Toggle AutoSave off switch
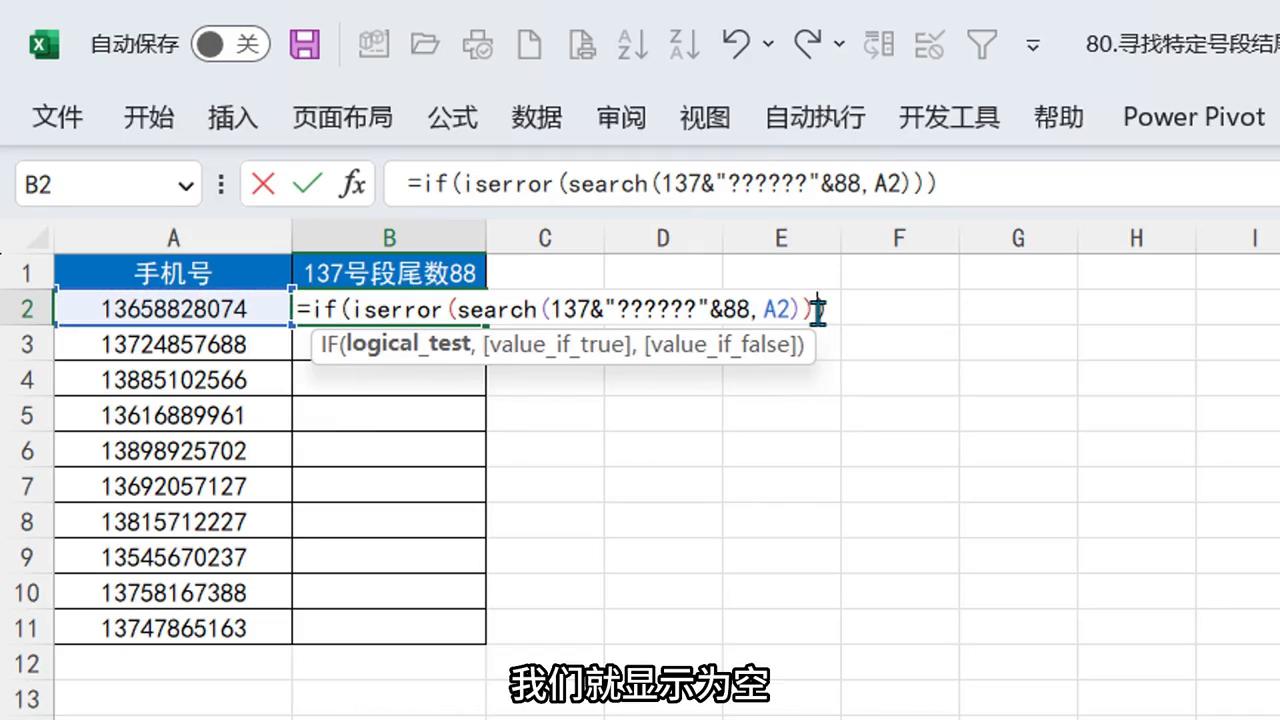Viewport: 1280px width, 720px height. (x=230, y=45)
